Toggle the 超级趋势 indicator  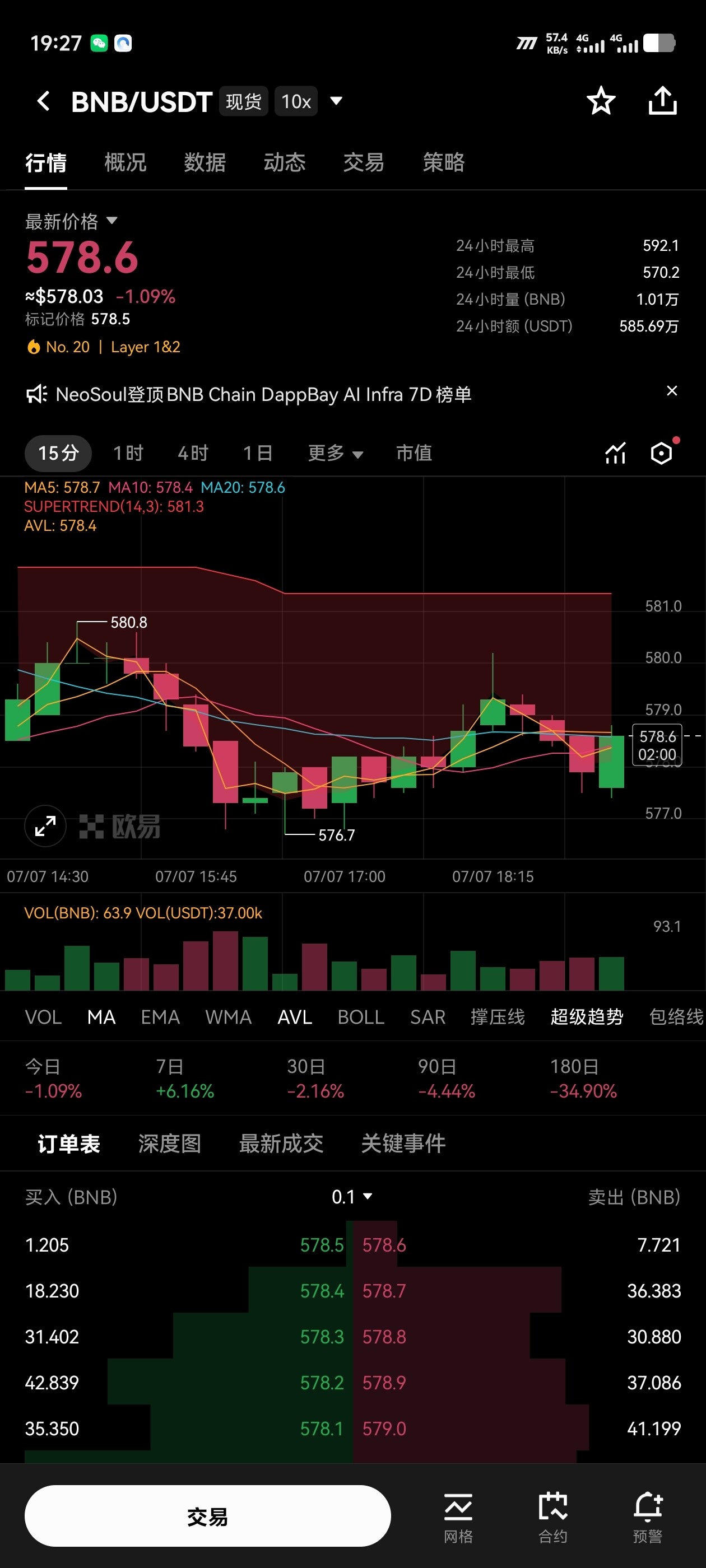click(587, 1017)
